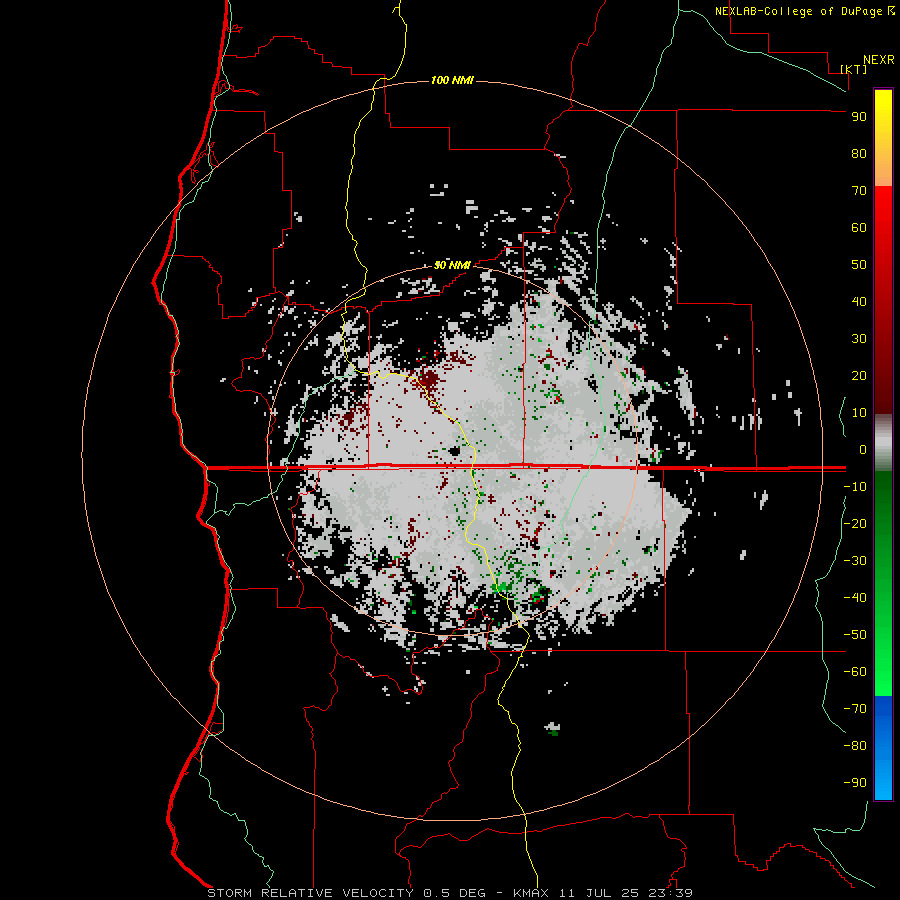
Task: Click the -80 value on the velocity scale
Action: [855, 746]
